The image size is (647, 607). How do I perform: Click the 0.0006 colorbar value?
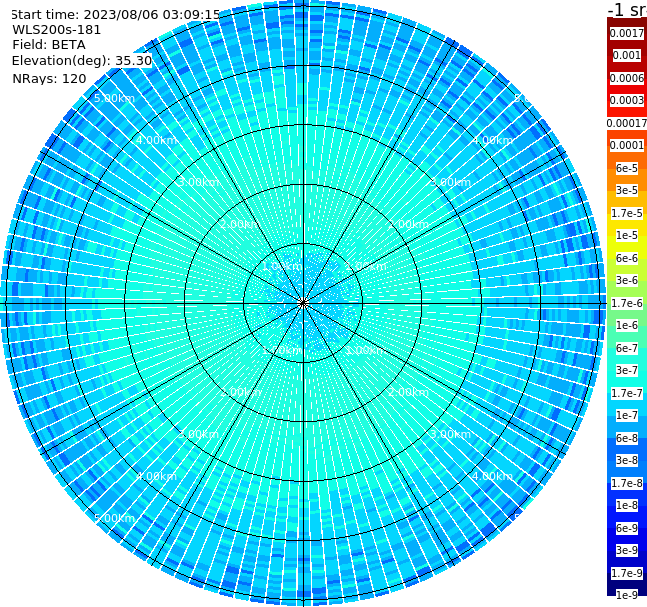[x=627, y=78]
